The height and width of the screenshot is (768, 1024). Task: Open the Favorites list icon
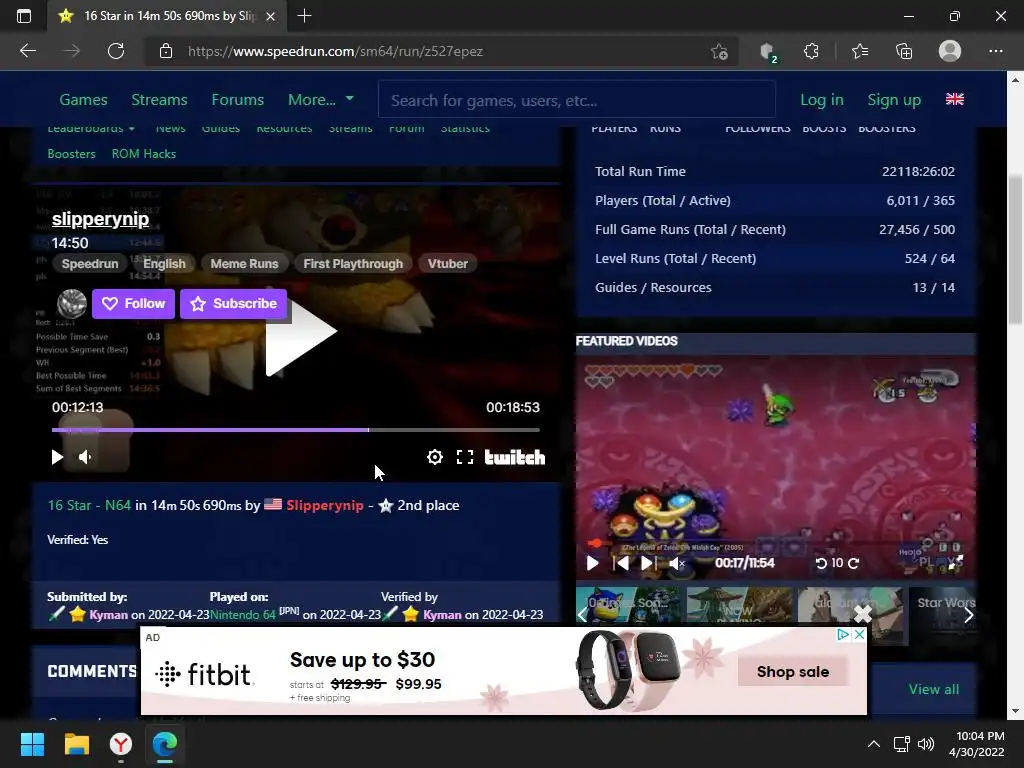(x=860, y=51)
